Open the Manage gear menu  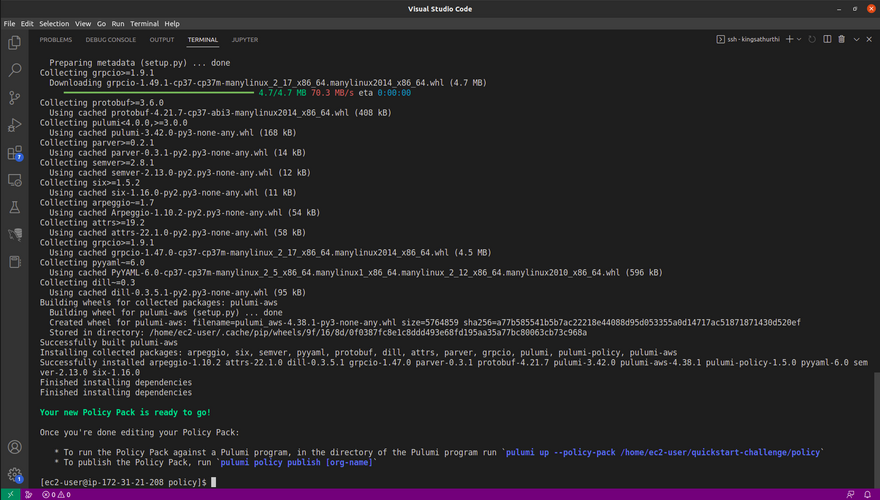tap(14, 473)
